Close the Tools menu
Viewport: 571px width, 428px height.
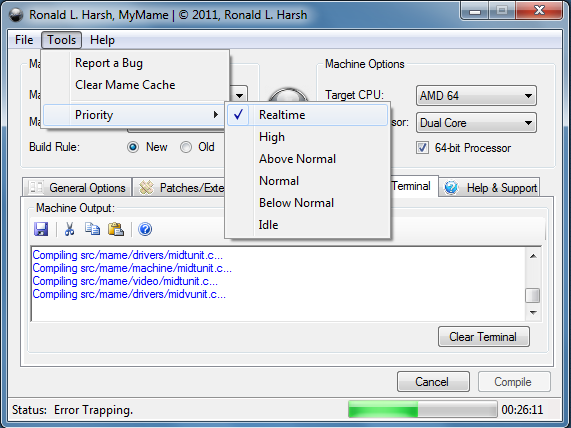click(x=62, y=40)
